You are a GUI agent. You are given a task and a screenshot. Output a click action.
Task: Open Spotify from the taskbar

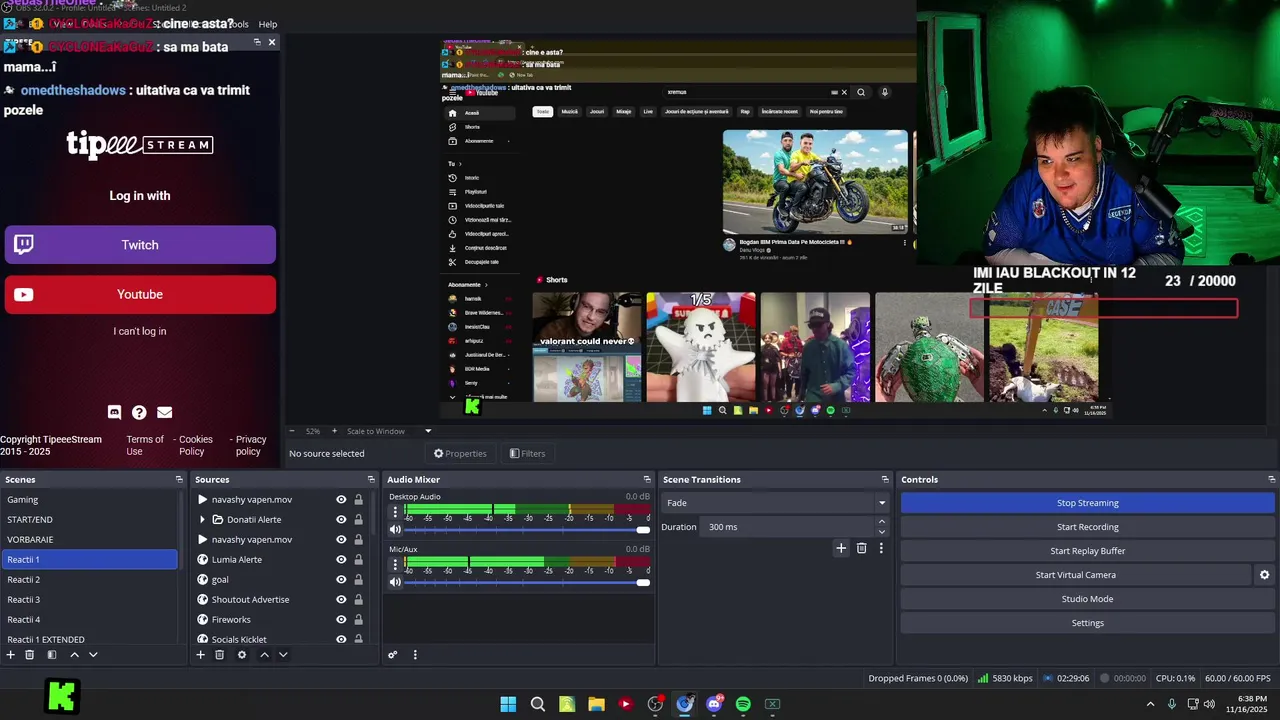click(x=743, y=704)
